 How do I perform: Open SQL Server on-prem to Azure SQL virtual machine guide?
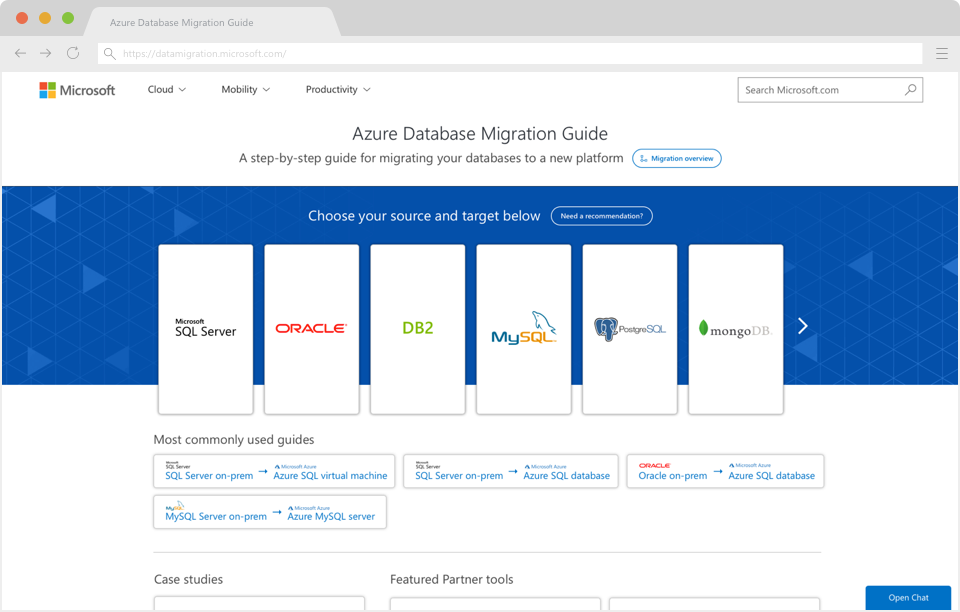pos(274,471)
